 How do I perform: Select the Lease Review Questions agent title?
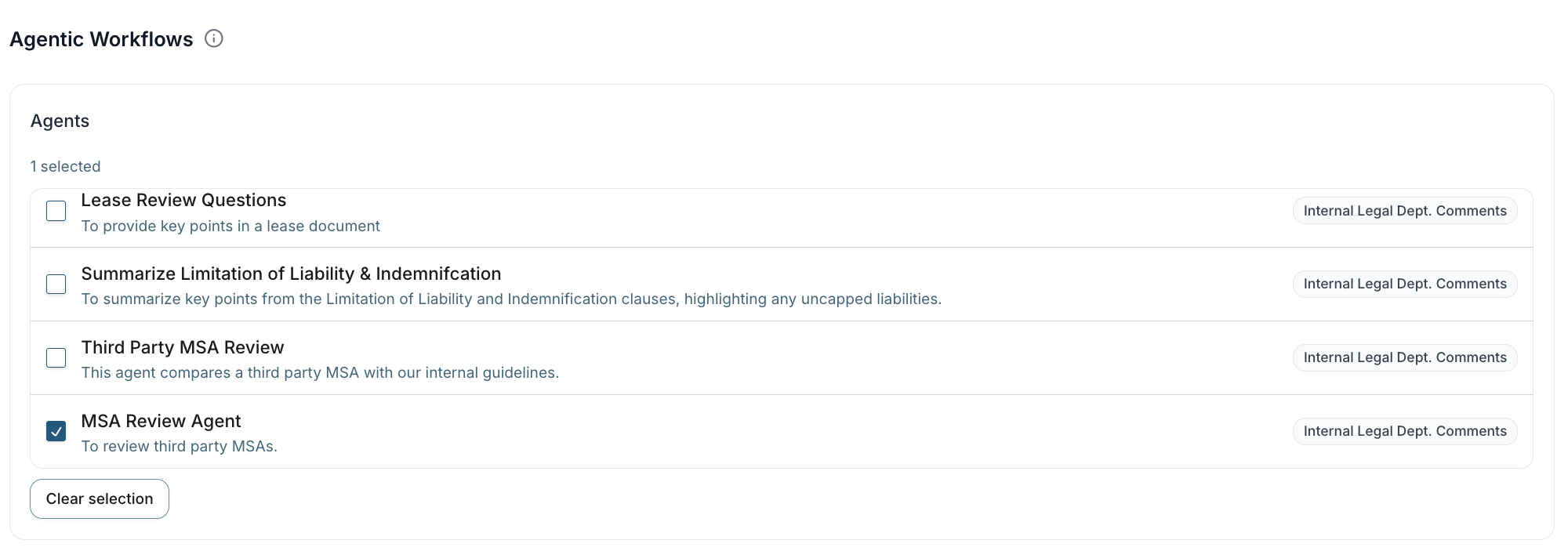click(183, 201)
